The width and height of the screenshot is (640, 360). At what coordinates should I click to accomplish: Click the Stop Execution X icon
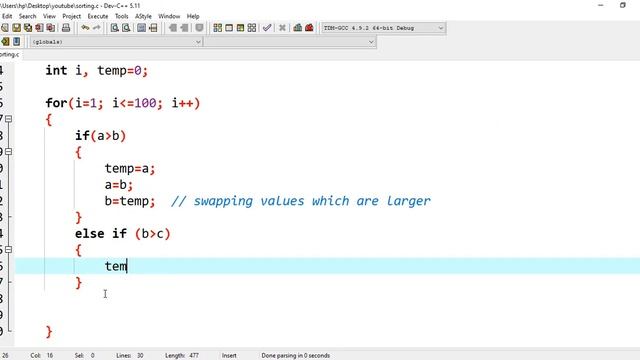pos(282,28)
